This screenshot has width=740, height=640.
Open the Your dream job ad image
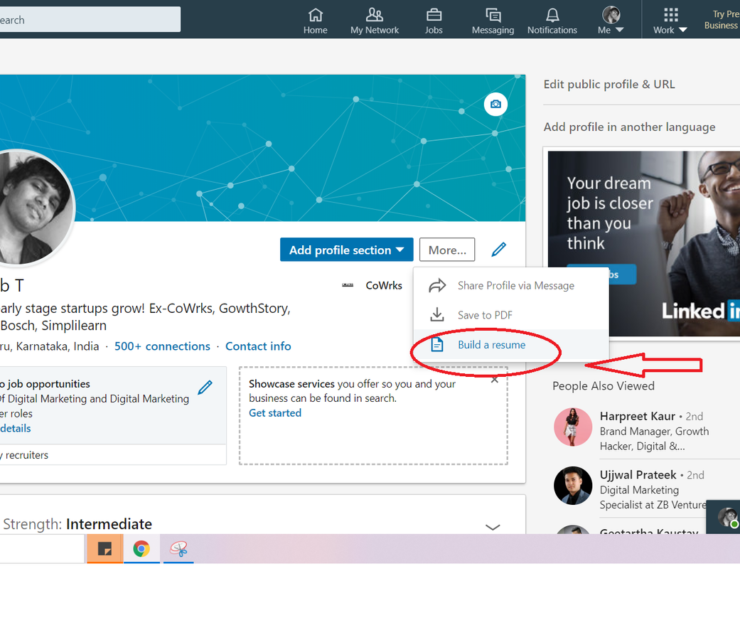coord(644,244)
